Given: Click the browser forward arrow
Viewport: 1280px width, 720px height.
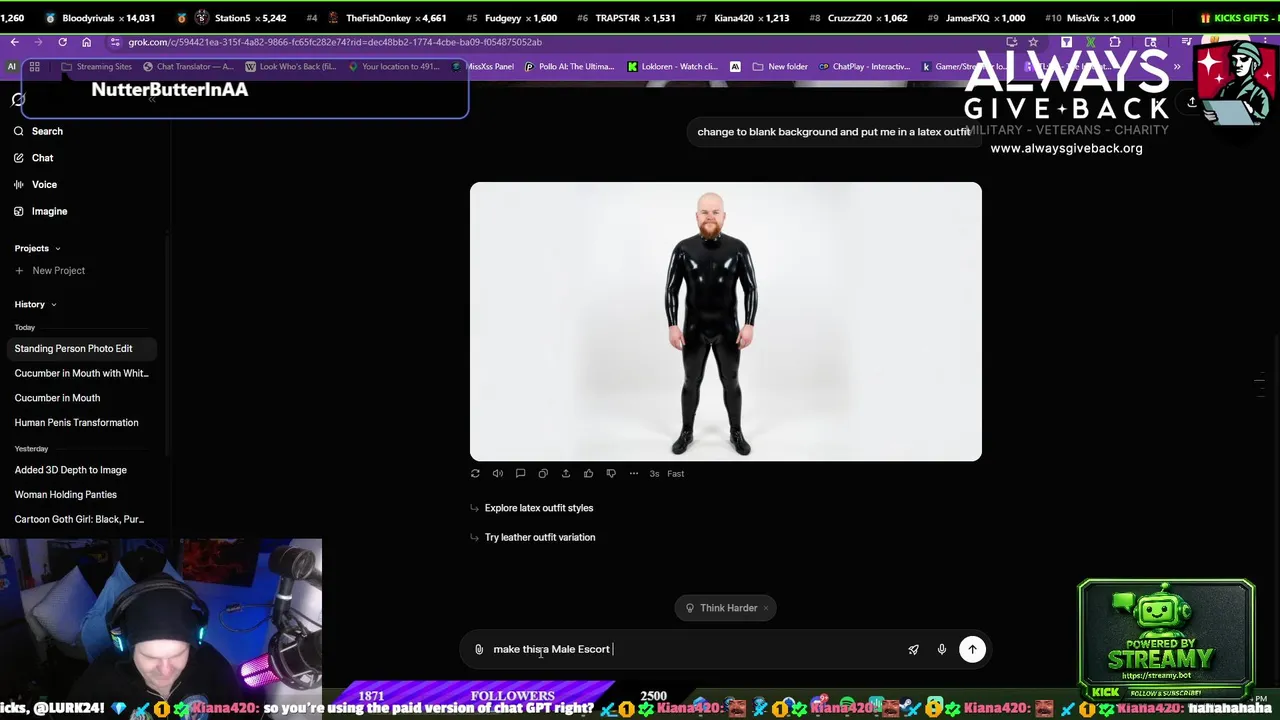Looking at the screenshot, I should coord(38,42).
